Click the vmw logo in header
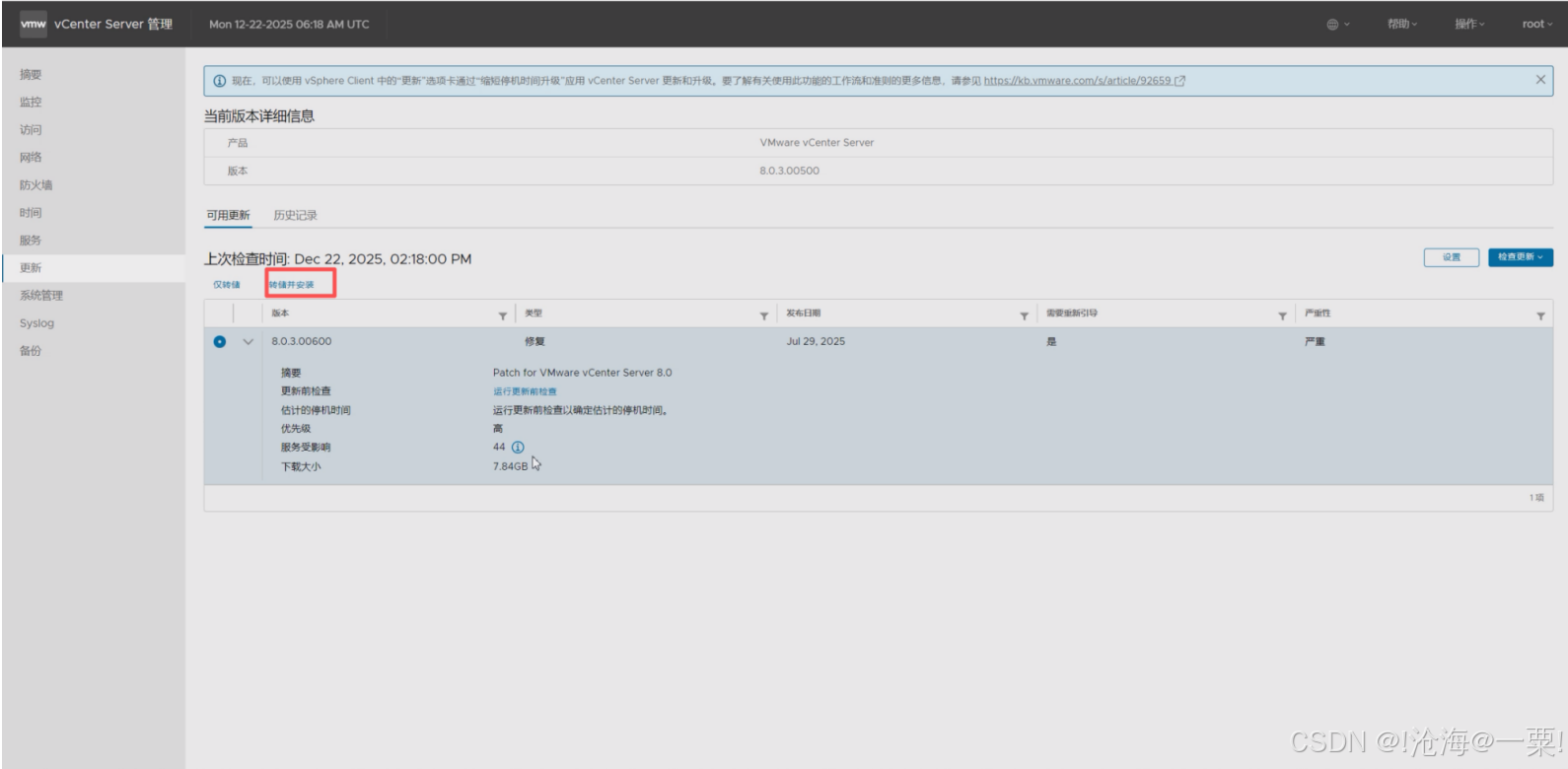The width and height of the screenshot is (1568, 769). click(x=34, y=24)
